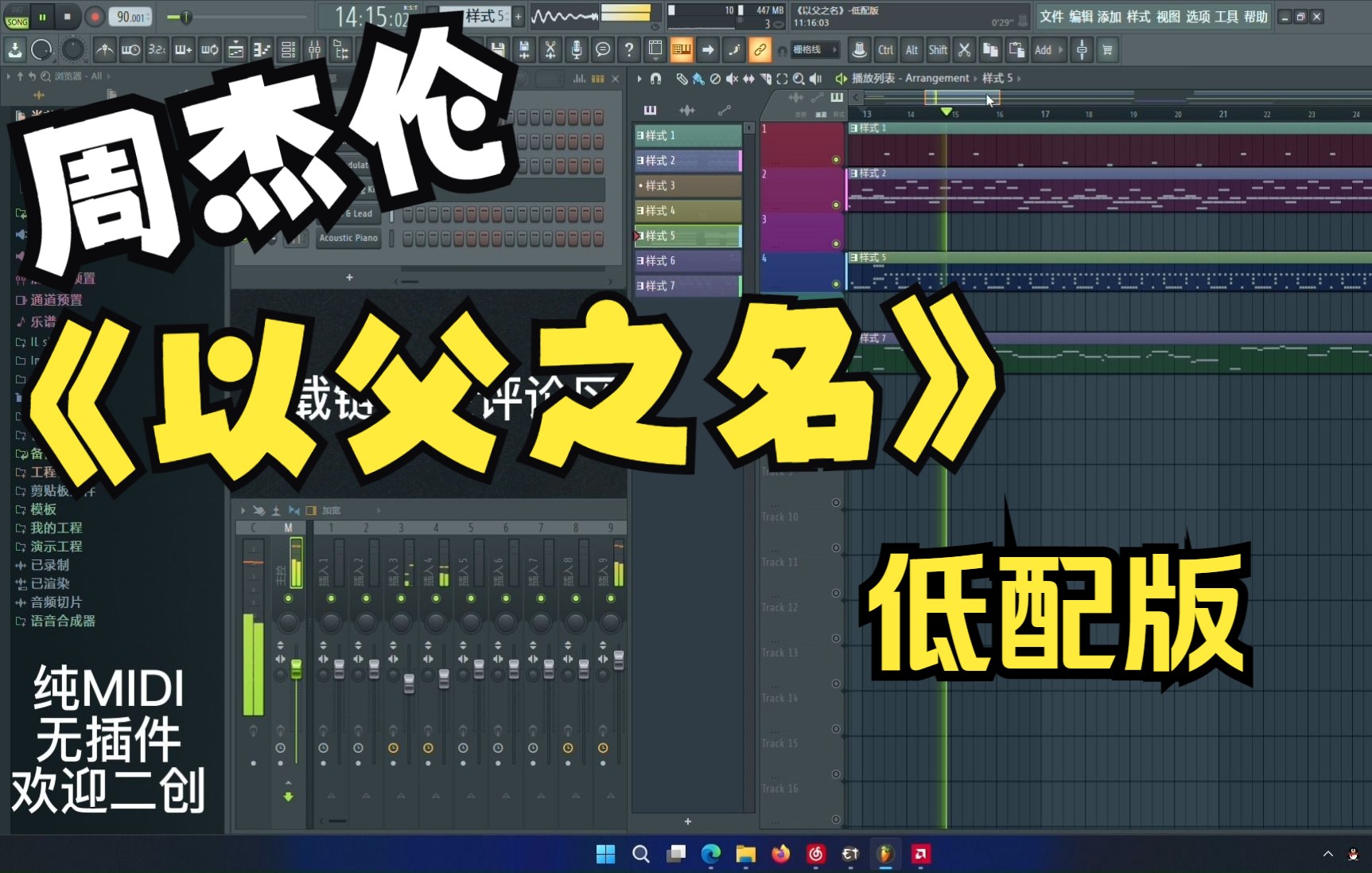
Task: Mute the master mixer track green light
Action: pyautogui.click(x=288, y=598)
